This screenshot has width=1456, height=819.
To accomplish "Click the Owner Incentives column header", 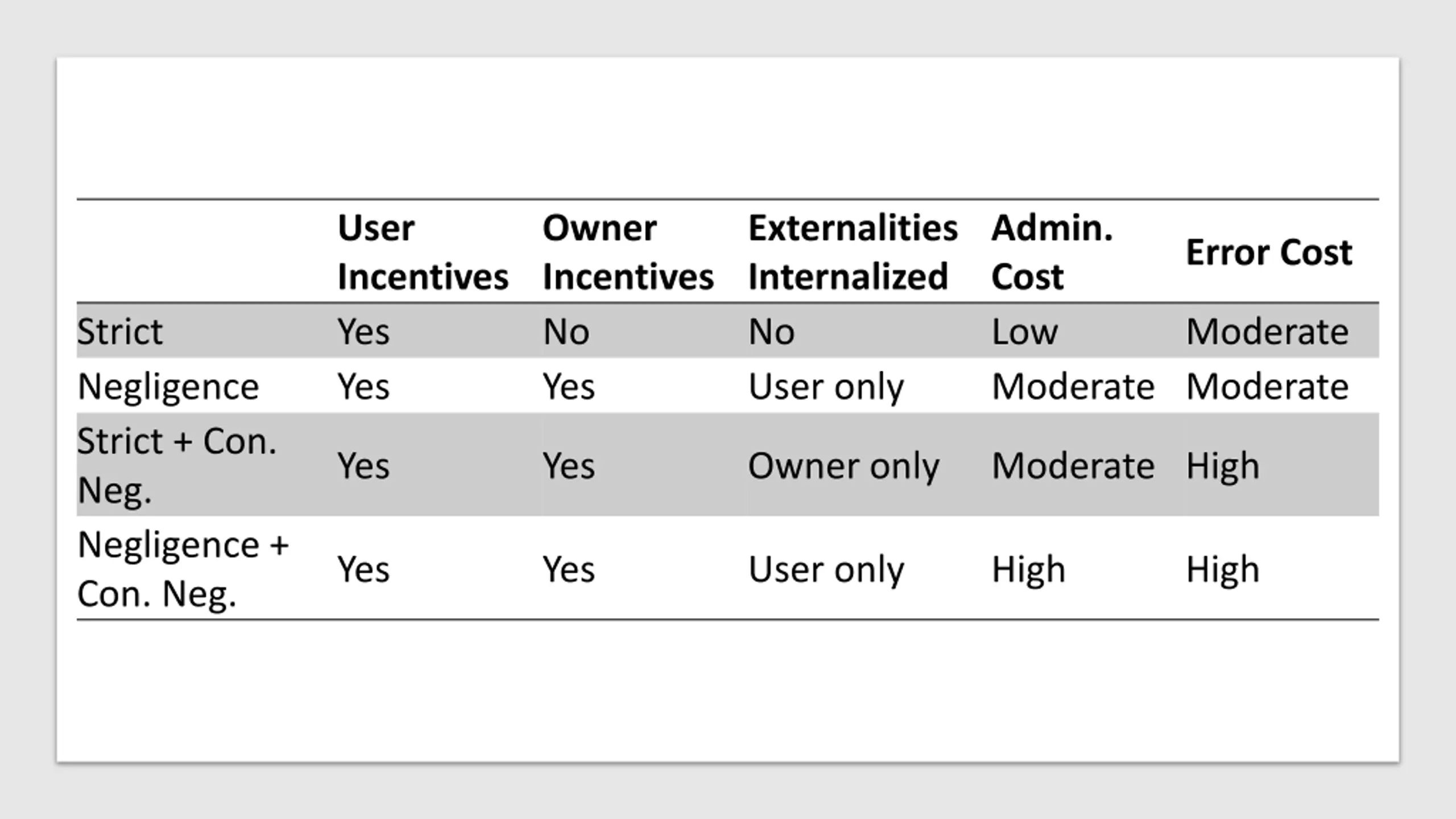I will (x=628, y=252).
